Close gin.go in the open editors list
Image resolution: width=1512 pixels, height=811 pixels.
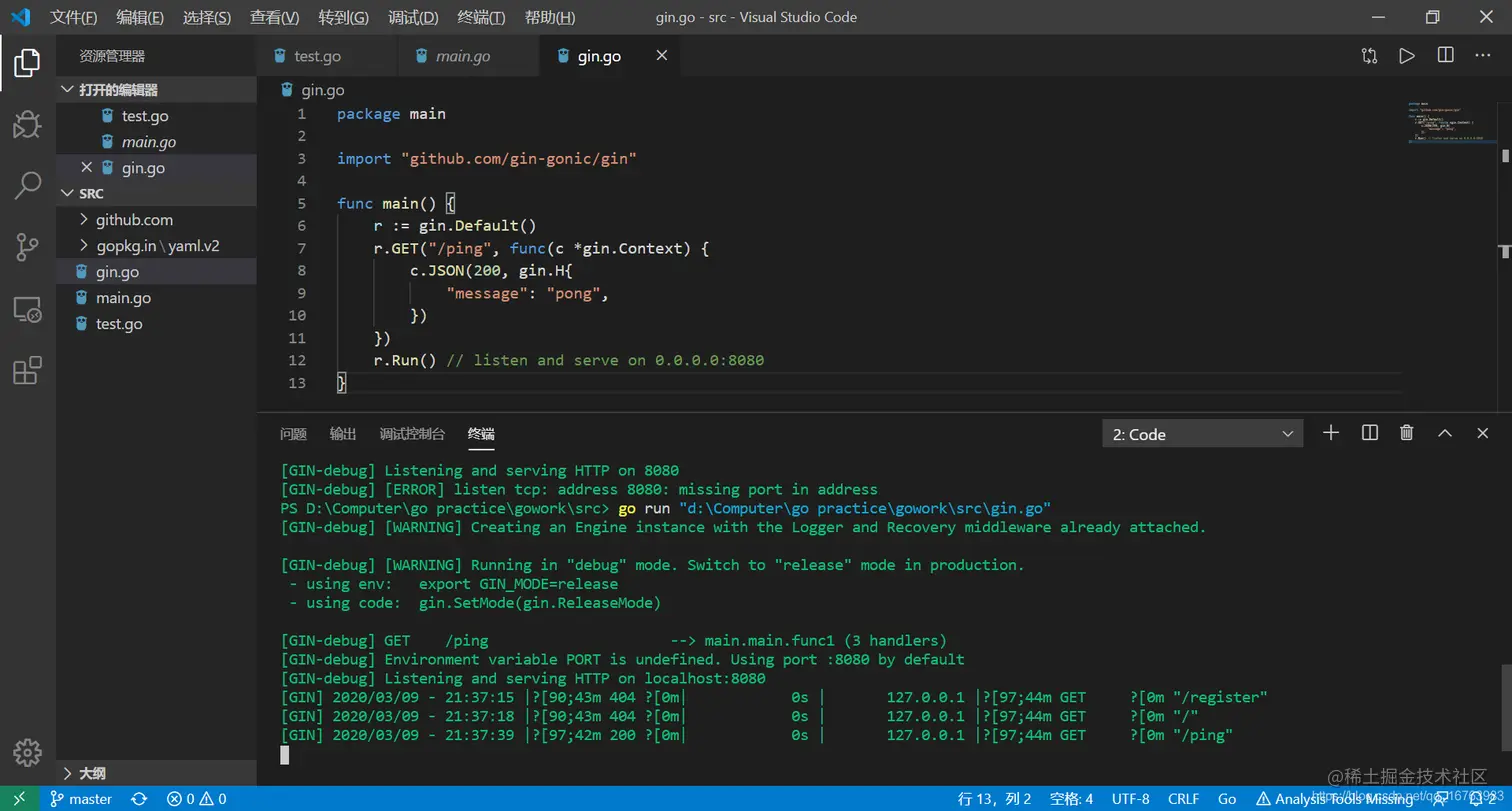pos(86,168)
